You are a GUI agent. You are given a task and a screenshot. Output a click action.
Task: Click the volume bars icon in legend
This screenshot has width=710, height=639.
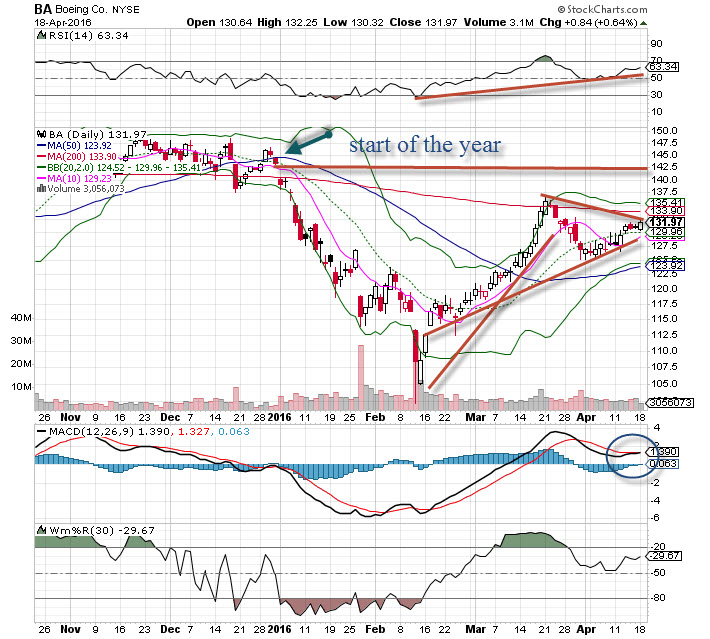[x=40, y=186]
